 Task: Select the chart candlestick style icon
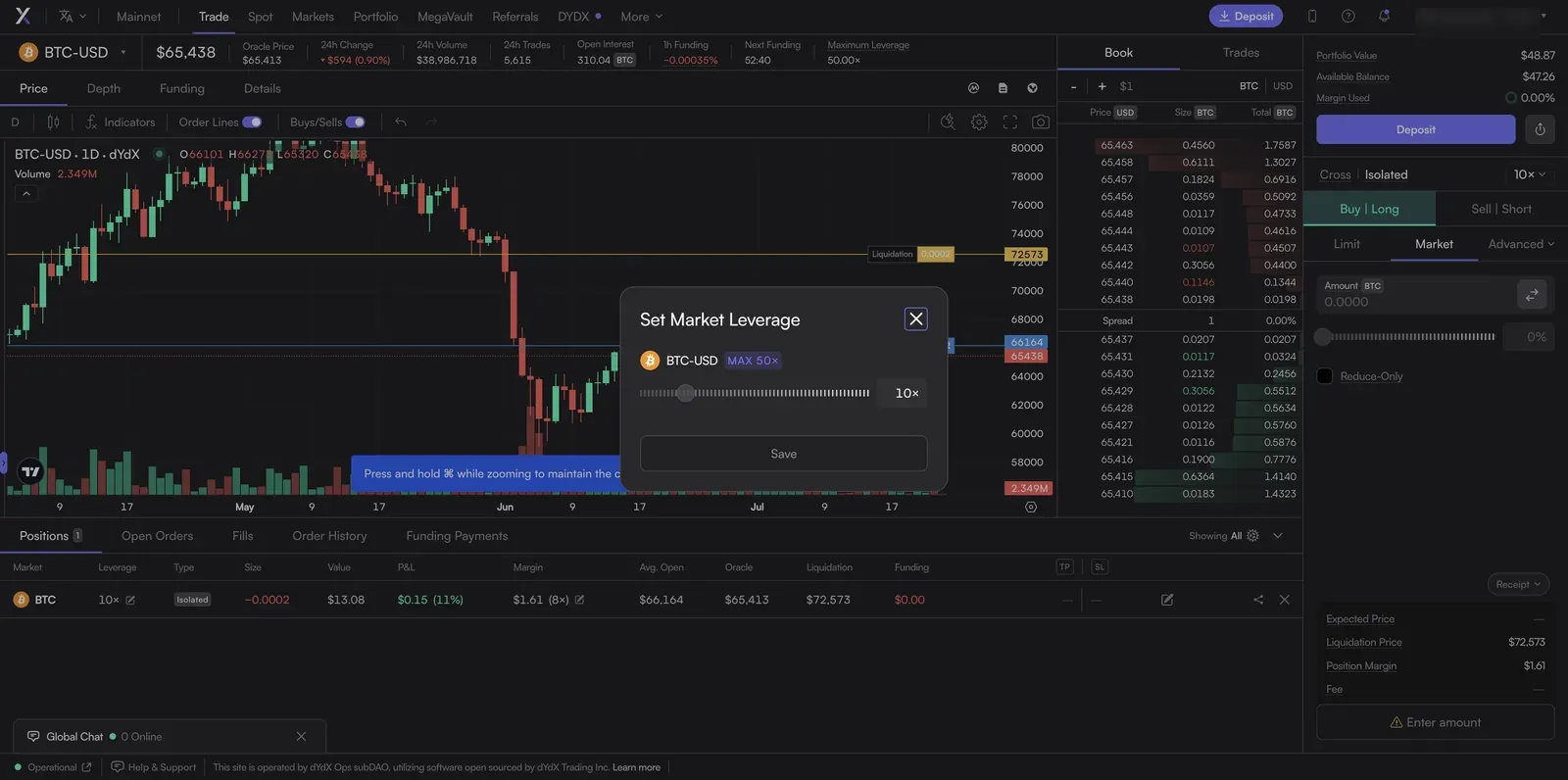(53, 122)
